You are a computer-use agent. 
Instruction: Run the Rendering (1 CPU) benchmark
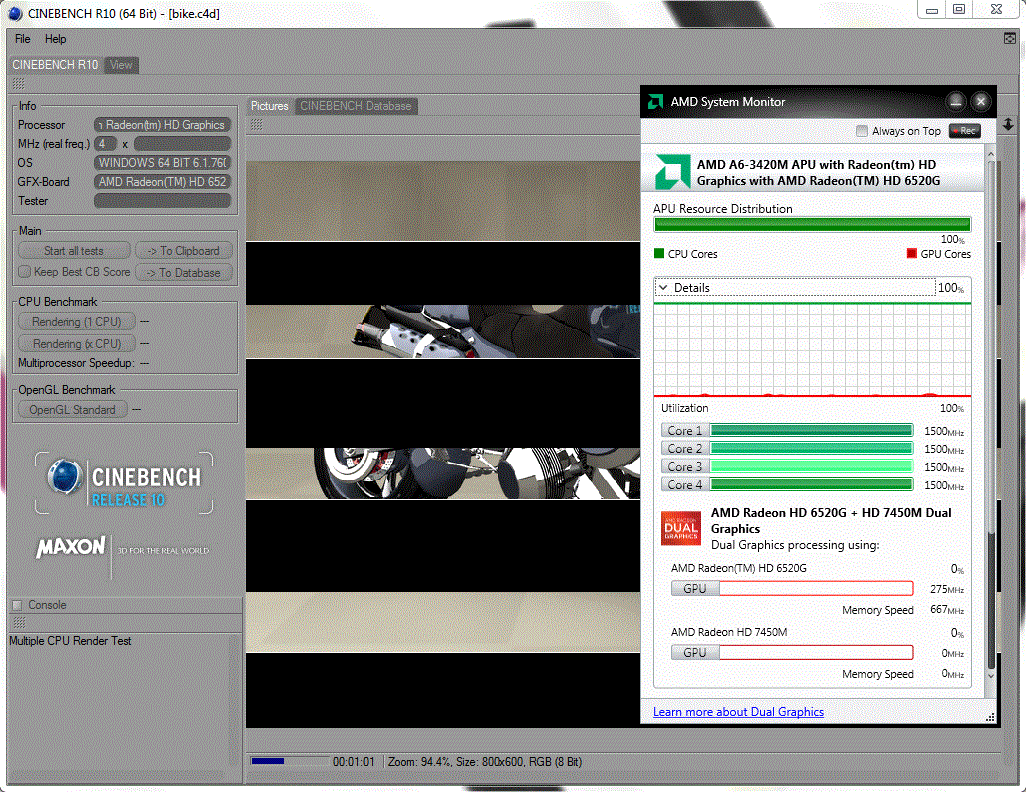point(77,322)
